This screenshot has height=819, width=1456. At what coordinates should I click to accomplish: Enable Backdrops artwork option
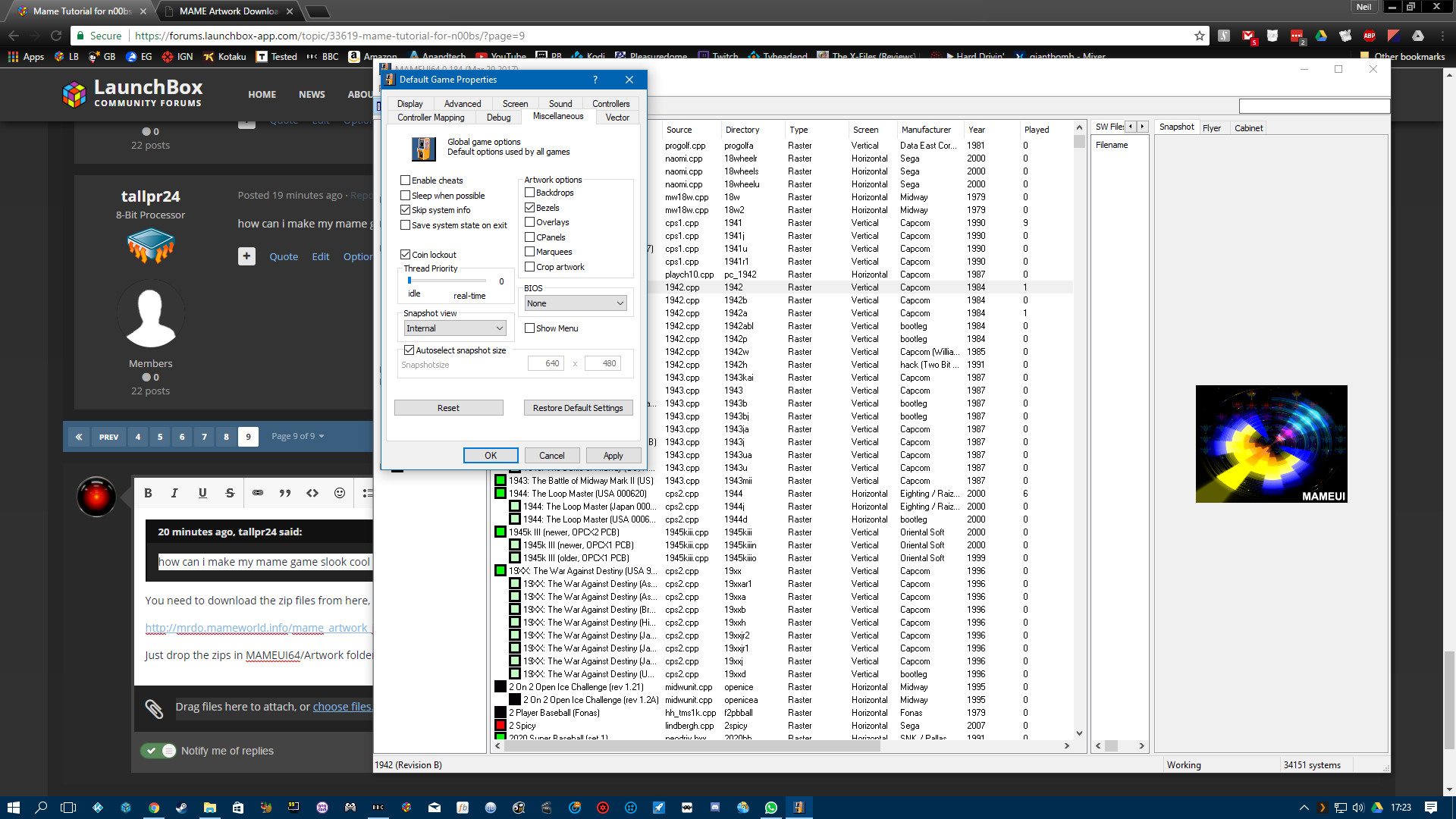tap(529, 193)
